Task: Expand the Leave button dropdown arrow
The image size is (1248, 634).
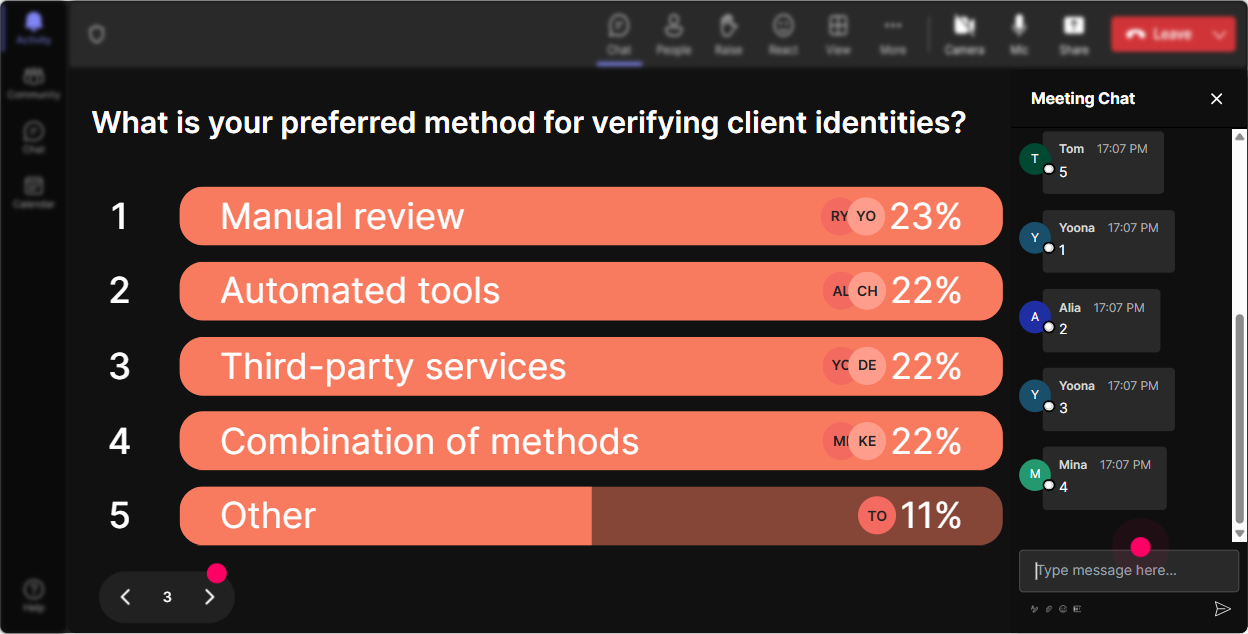Action: (x=1221, y=34)
